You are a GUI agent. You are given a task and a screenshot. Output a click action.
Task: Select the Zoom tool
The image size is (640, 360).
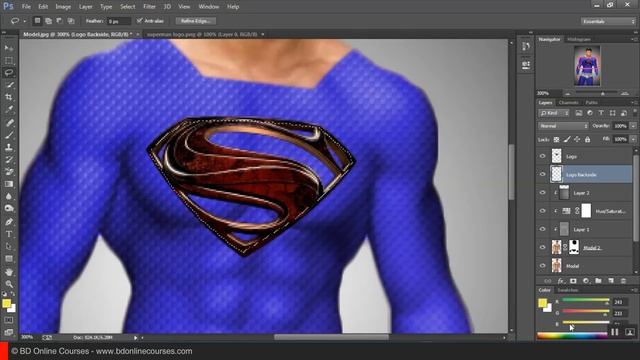coord(9,284)
